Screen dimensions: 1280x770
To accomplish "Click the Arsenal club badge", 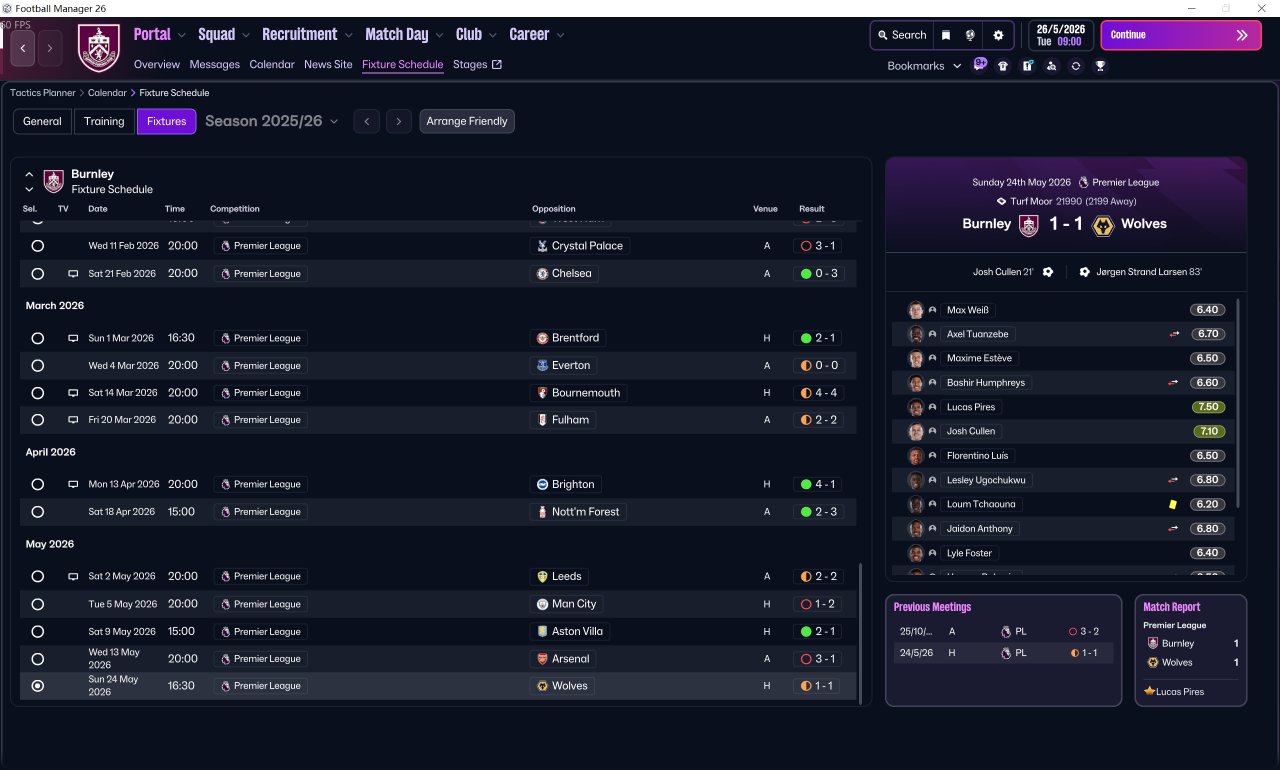I will [542, 659].
